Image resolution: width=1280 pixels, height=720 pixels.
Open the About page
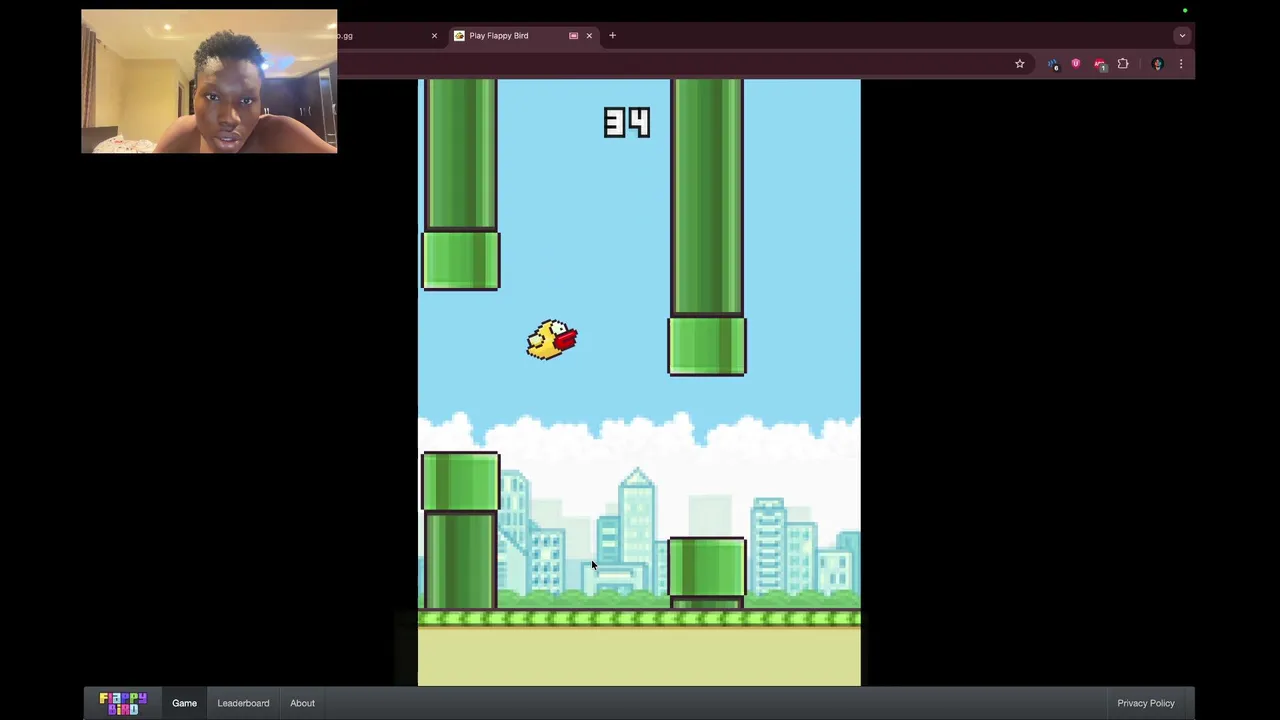[x=302, y=703]
